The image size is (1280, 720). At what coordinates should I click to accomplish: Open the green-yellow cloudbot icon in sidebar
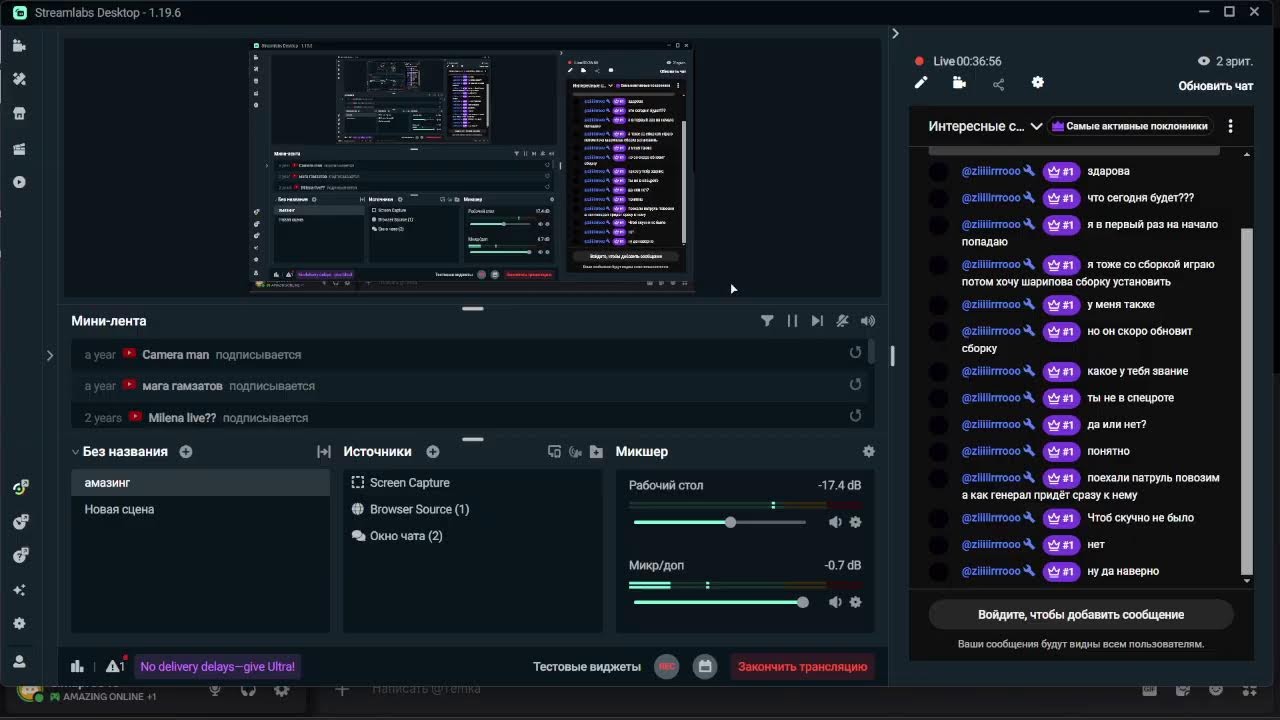tap(19, 487)
